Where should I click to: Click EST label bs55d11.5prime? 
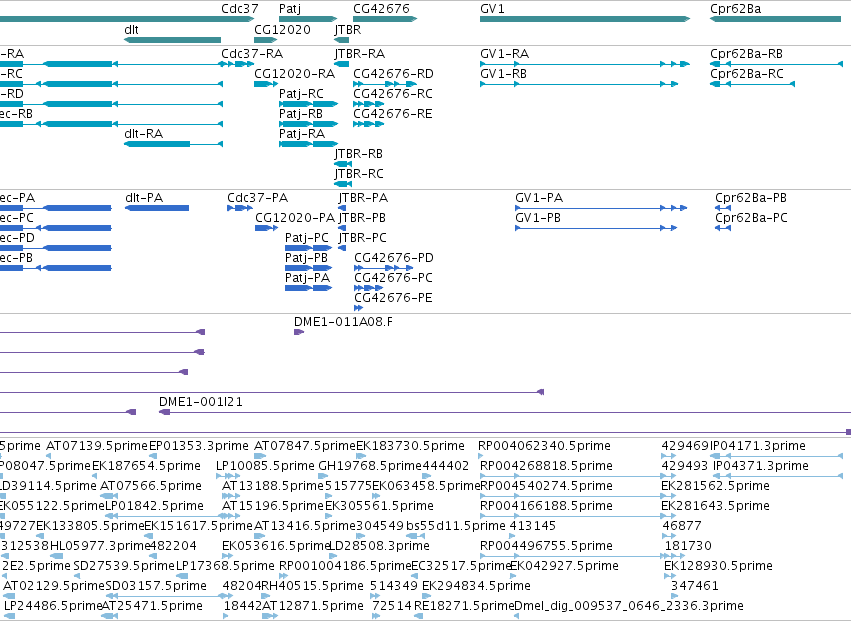point(455,526)
